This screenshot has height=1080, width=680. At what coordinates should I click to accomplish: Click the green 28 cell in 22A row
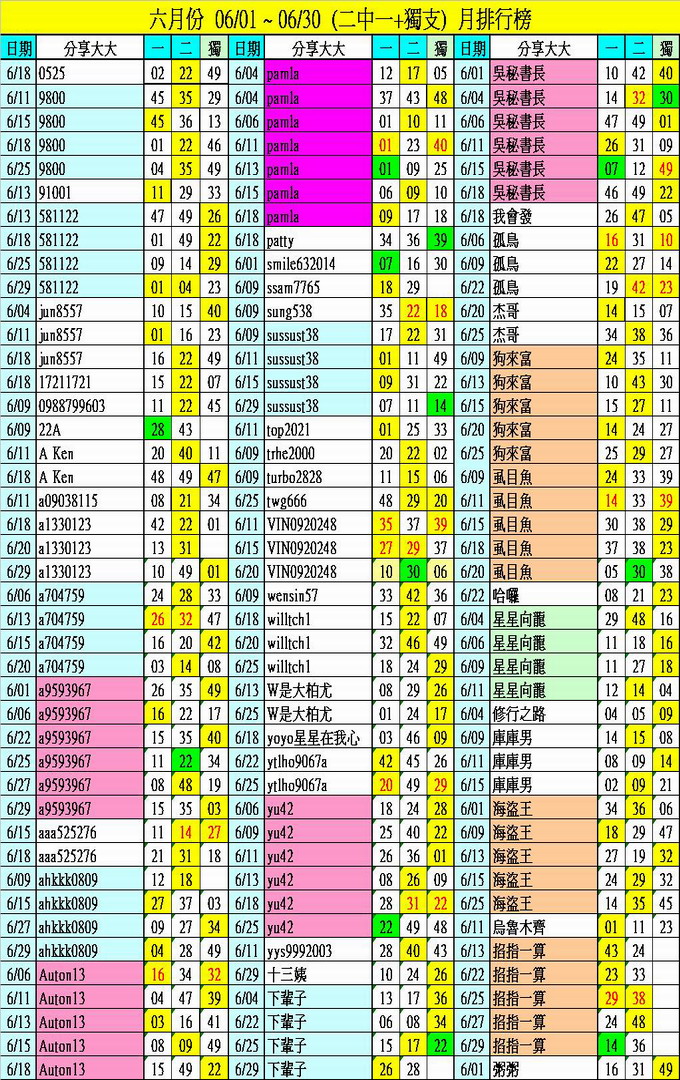point(157,429)
